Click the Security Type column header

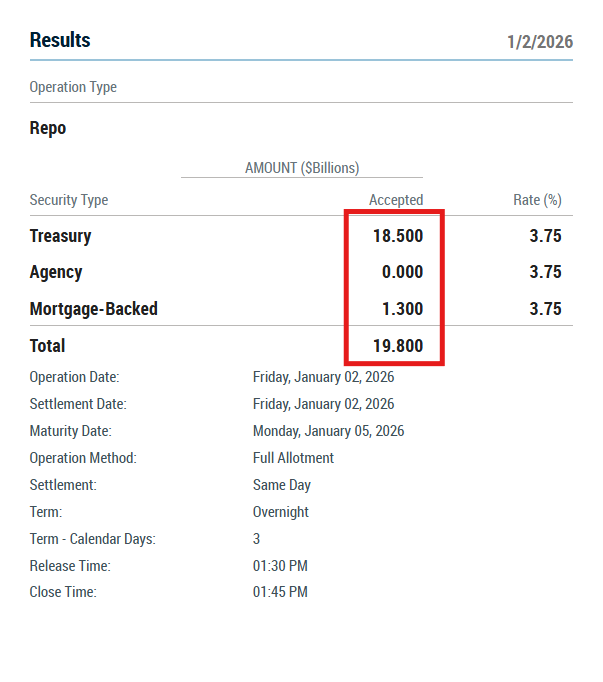click(x=69, y=200)
